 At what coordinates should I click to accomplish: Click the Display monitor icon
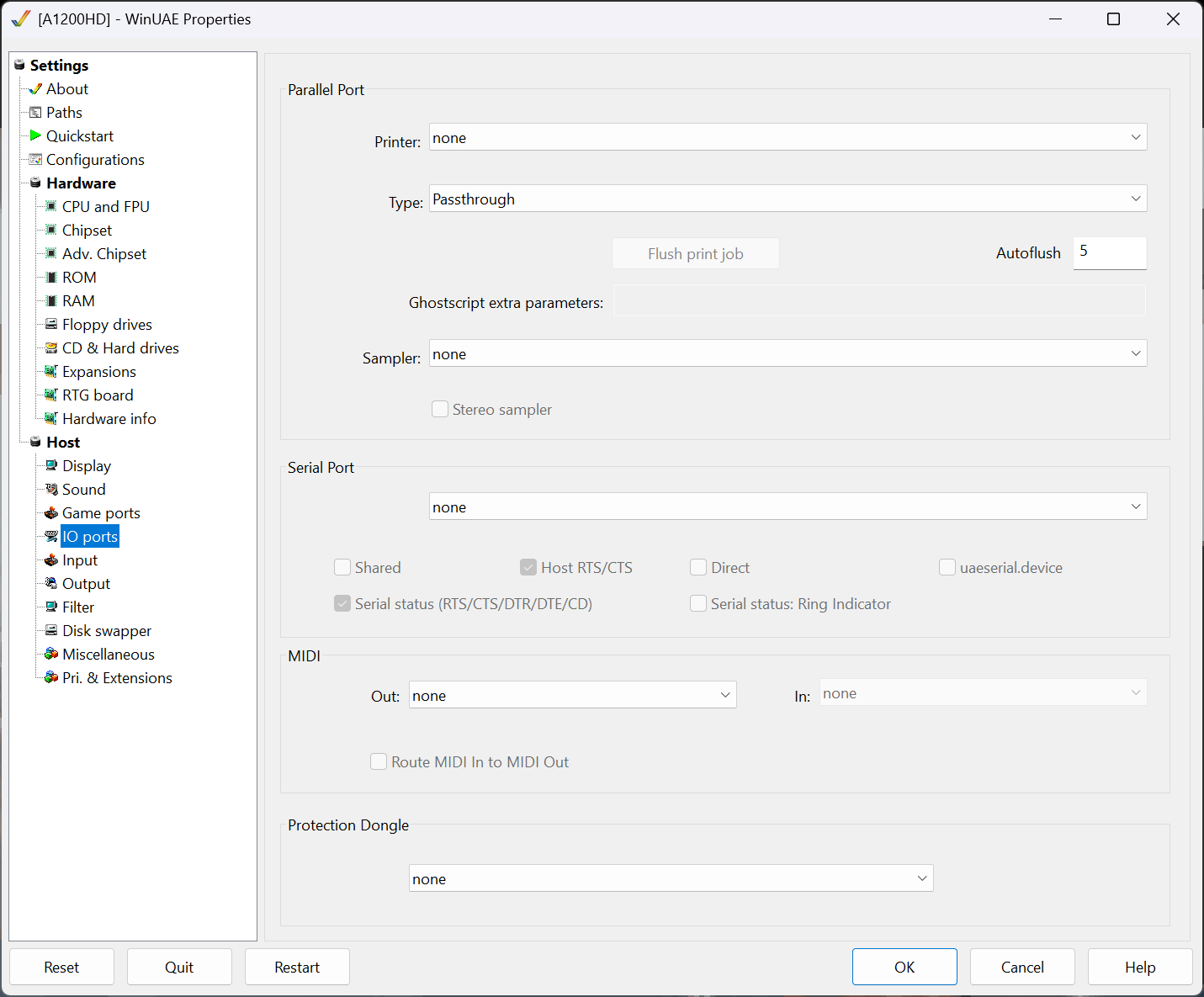point(51,465)
